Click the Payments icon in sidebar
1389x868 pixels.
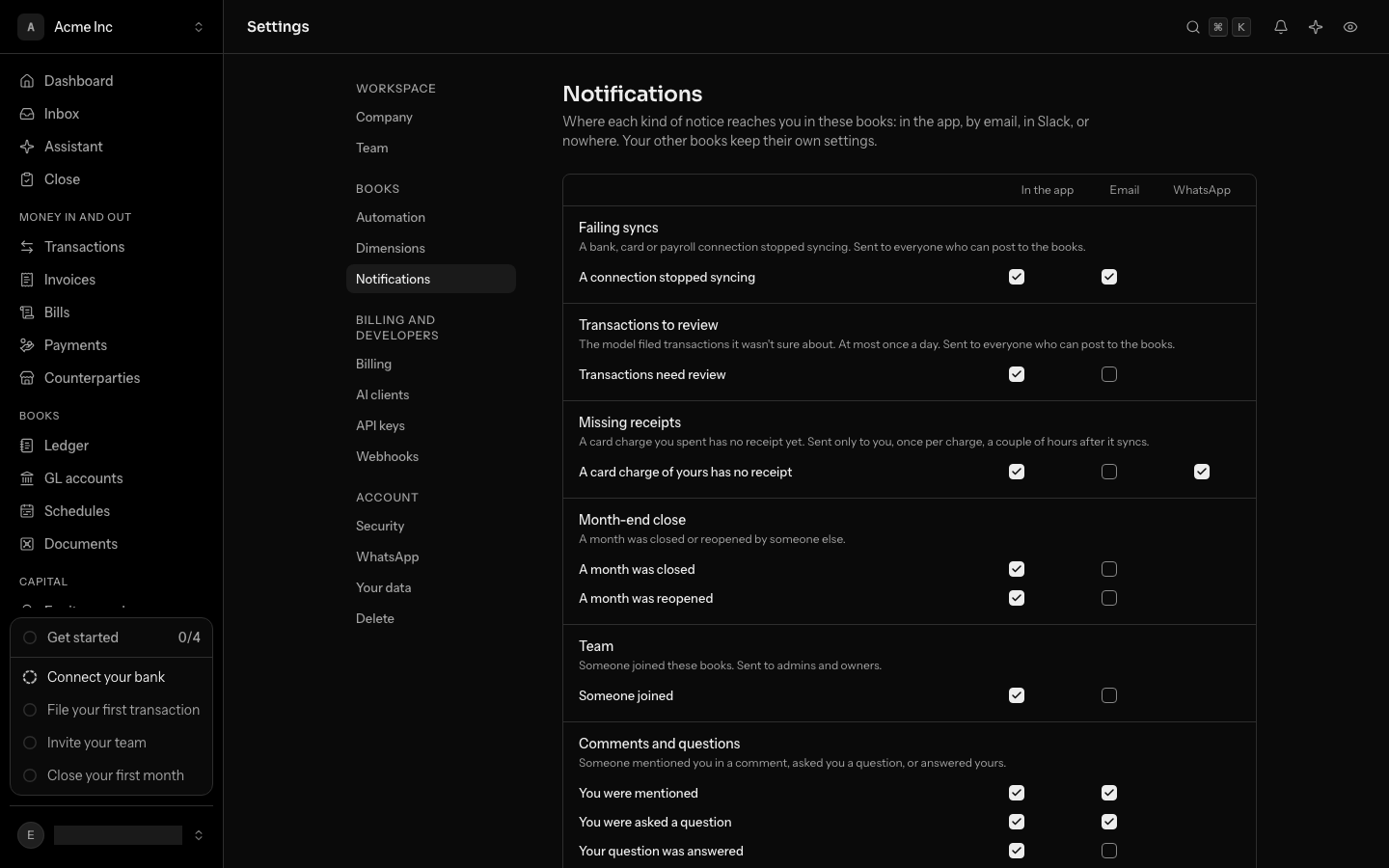[27, 345]
